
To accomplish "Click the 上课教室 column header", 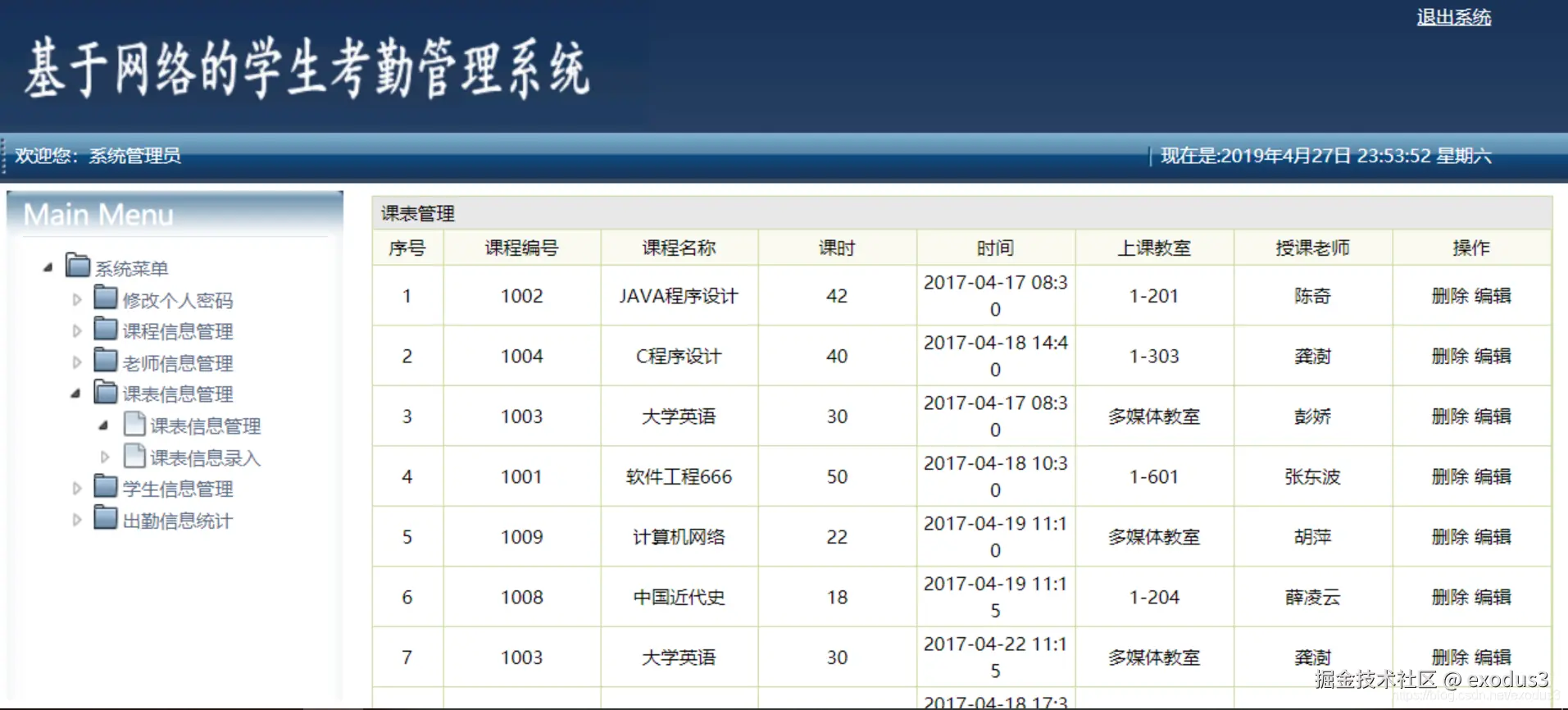I will (1154, 248).
